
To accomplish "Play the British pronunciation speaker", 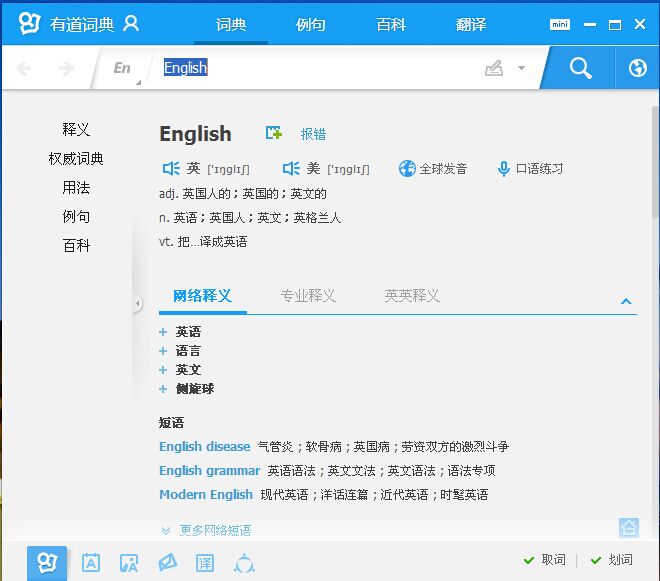I will 170,169.
